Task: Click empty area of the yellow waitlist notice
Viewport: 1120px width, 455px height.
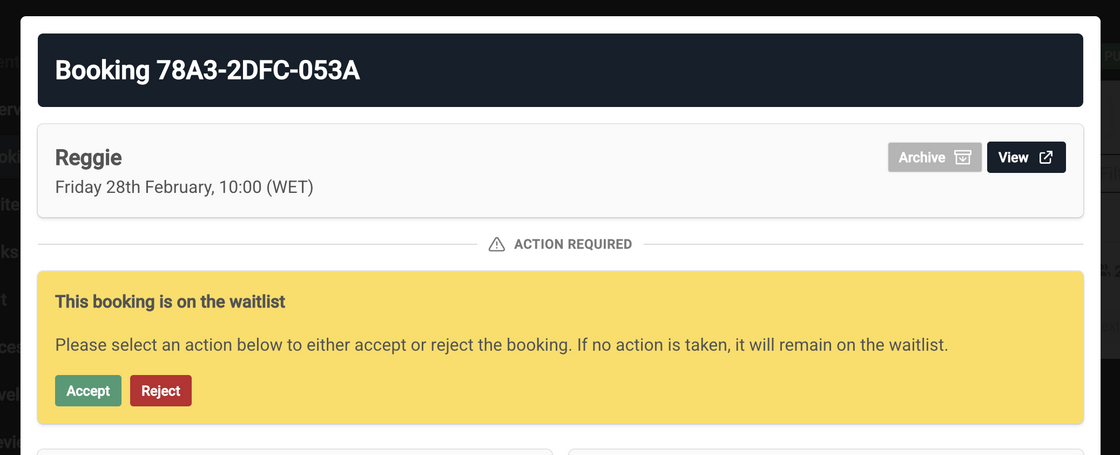Action: point(650,392)
